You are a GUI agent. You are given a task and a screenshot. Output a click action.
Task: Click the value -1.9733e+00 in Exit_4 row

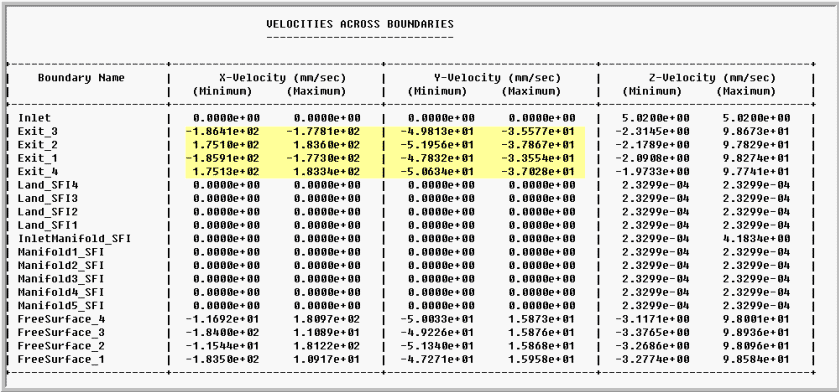[x=652, y=172]
